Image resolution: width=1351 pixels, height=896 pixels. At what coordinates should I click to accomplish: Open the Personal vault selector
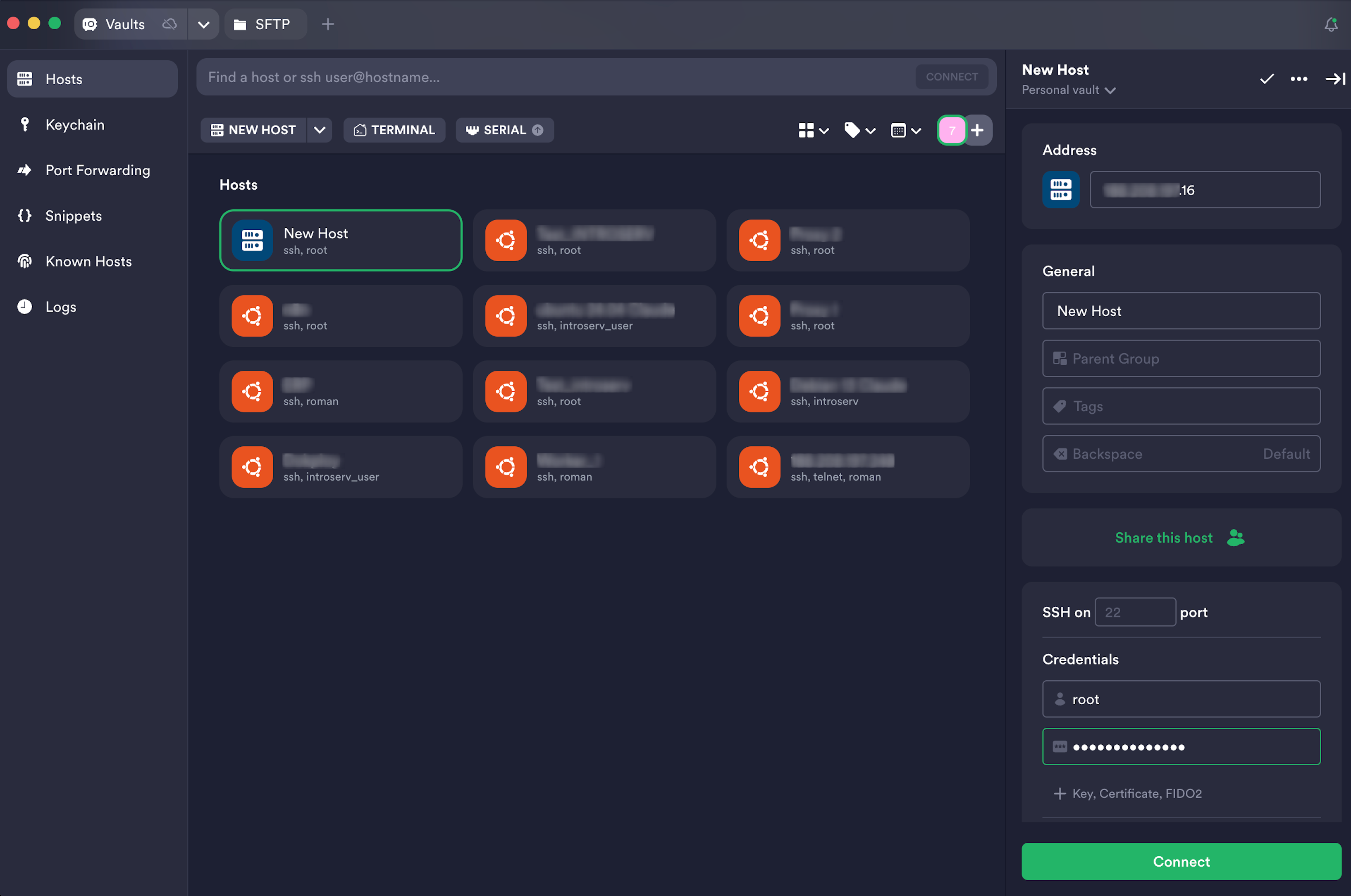(x=1069, y=90)
